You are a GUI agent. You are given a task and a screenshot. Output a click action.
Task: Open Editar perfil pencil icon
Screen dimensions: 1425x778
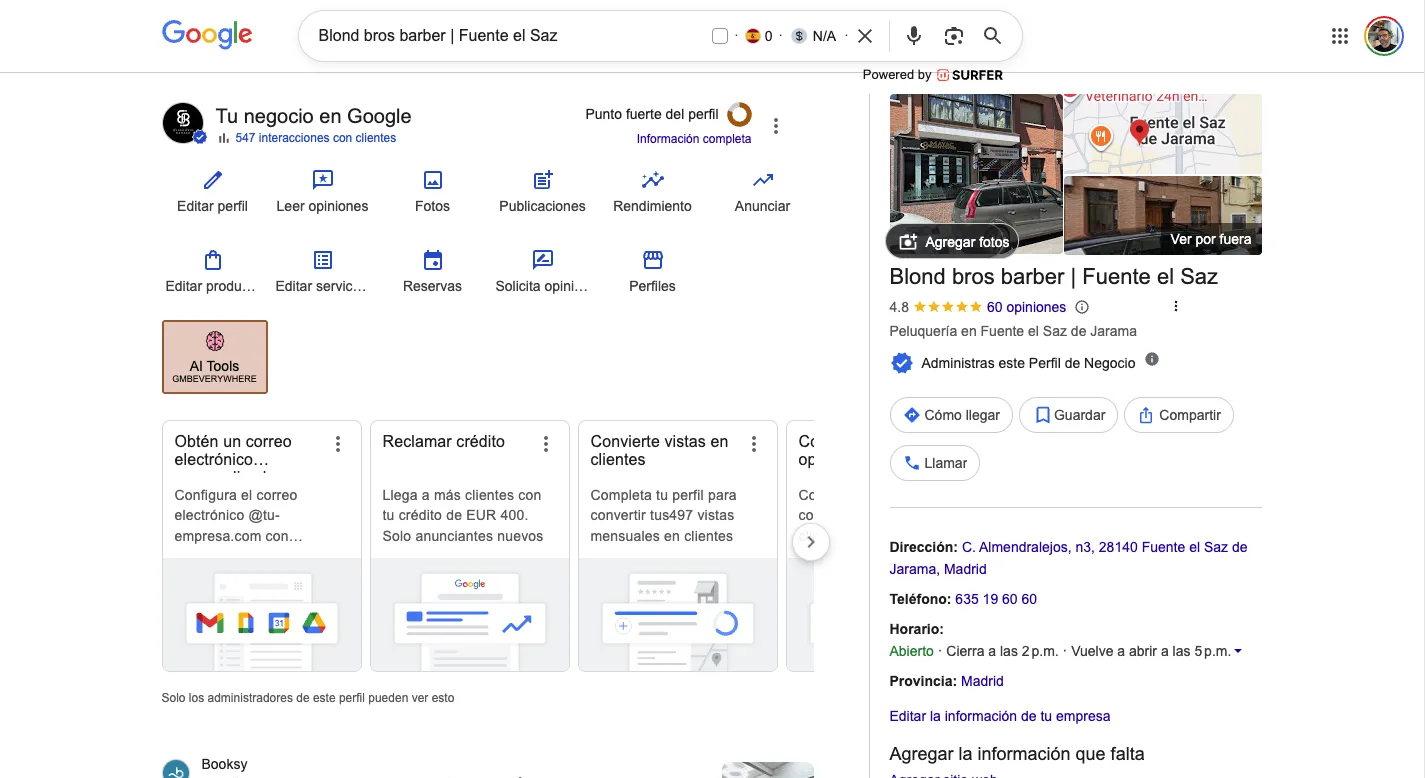click(212, 180)
